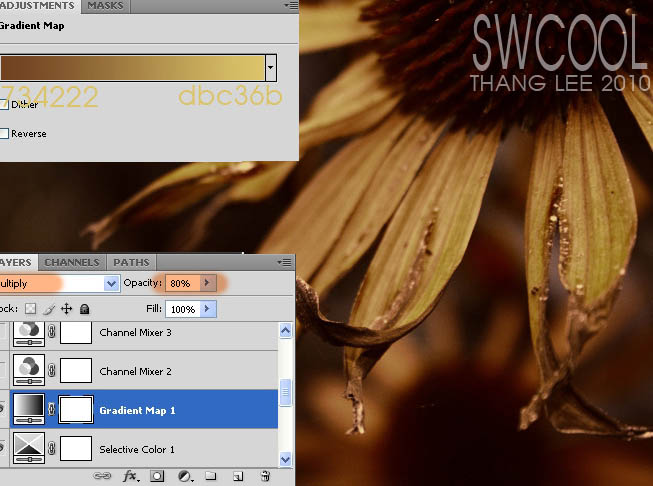Click Channel Mixer 3 adjustment thumbnail
Image resolution: width=653 pixels, height=486 pixels.
(x=29, y=334)
